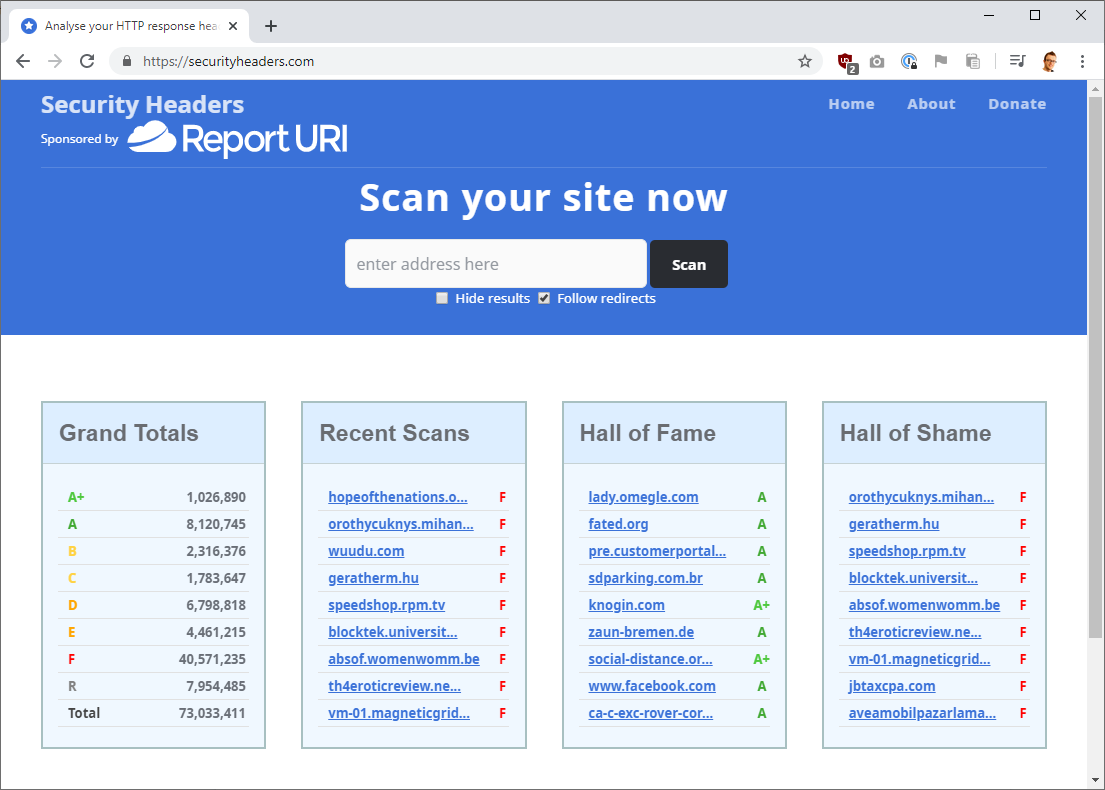Go to Donate in the navigation
Viewport: 1105px width, 790px height.
[x=1016, y=104]
